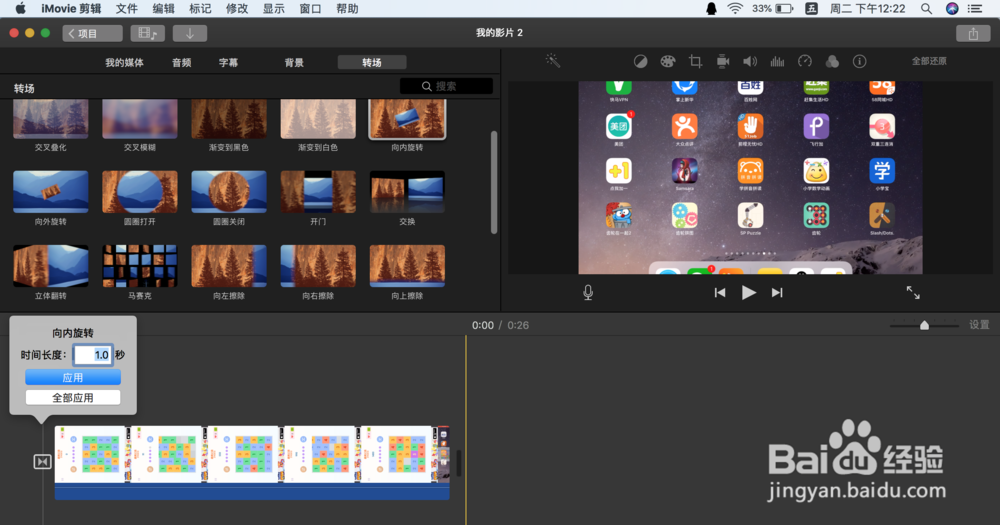Open timeline 设置 settings
Screen dimensions: 1000x525
click(979, 325)
